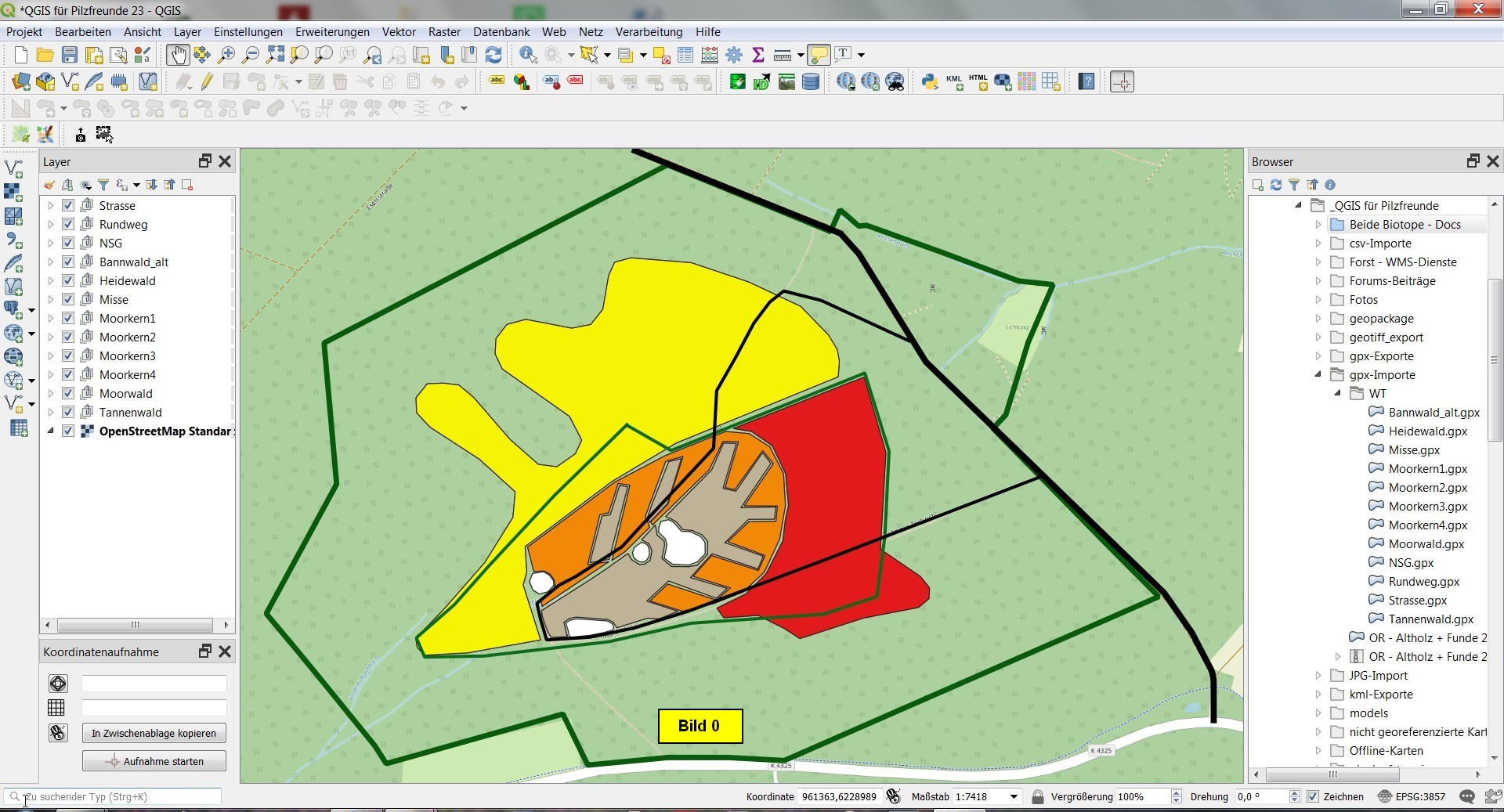Hide the Moorwald layer
The height and width of the screenshot is (812, 1504).
click(68, 394)
